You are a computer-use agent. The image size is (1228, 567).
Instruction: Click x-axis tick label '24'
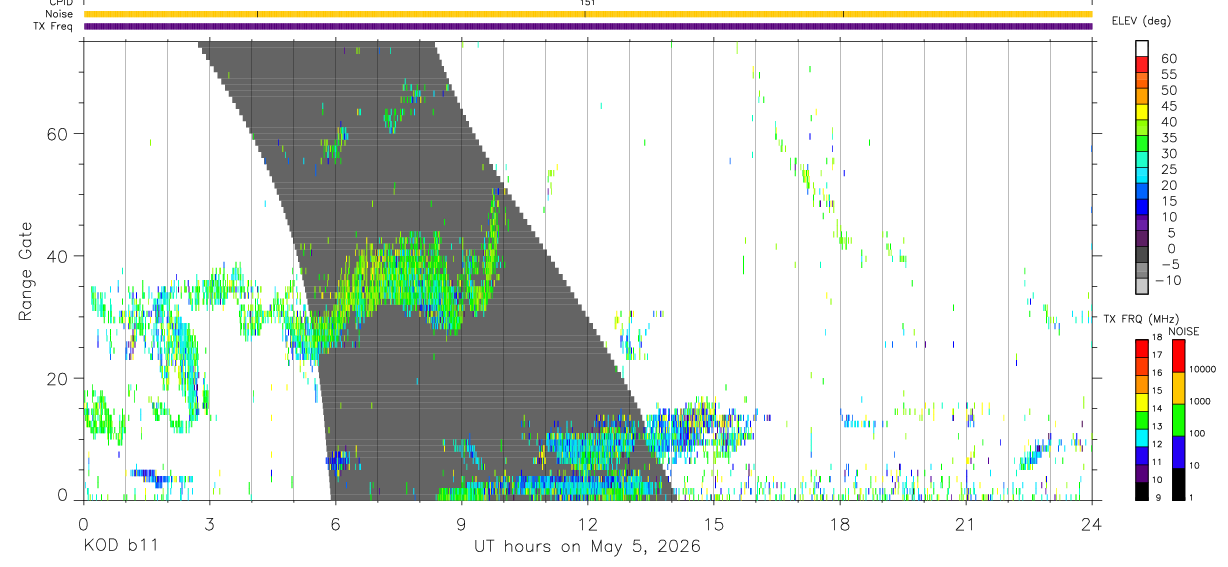click(x=1092, y=523)
